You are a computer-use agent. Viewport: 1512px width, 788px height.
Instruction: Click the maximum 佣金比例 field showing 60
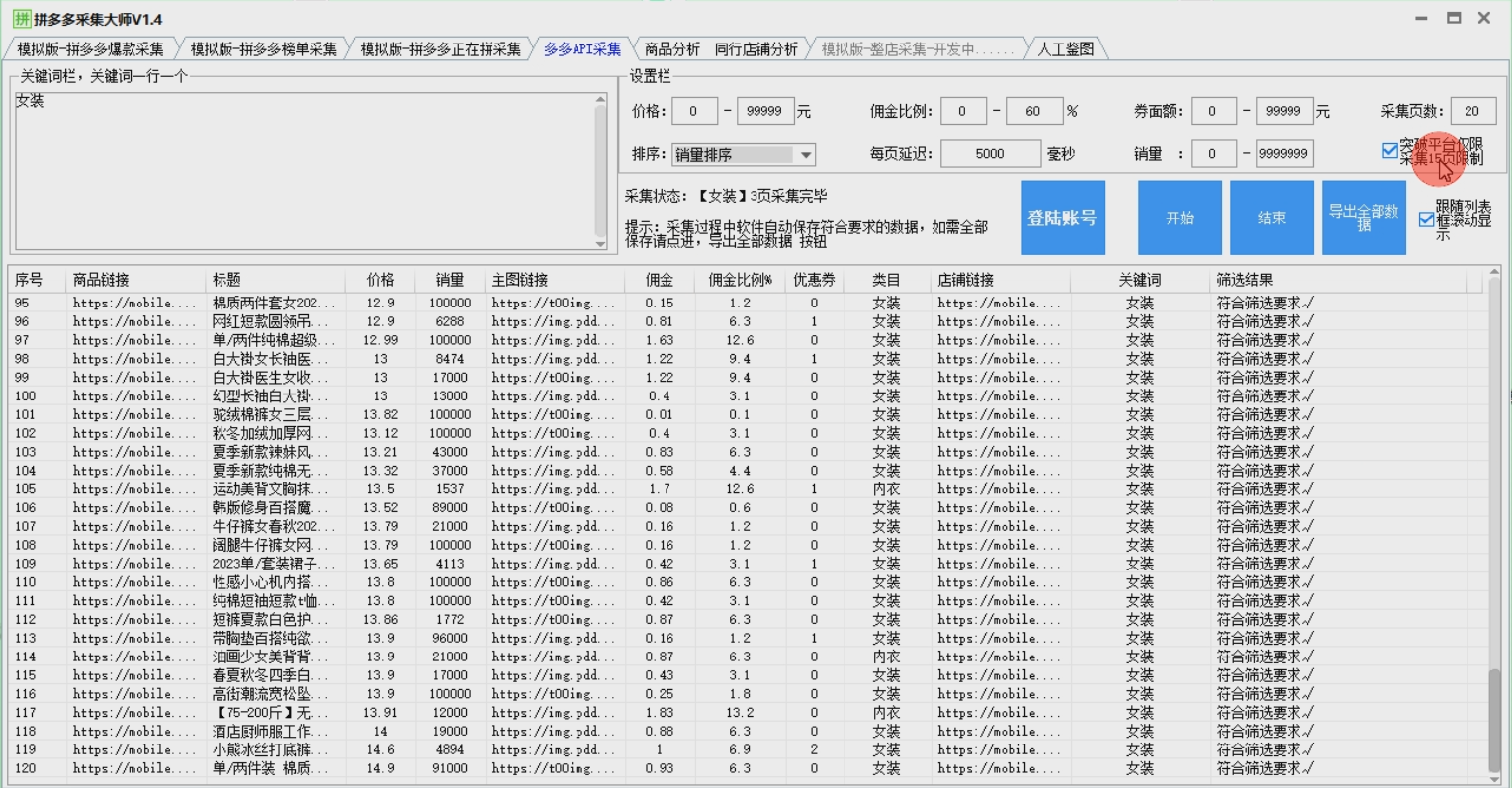[1033, 111]
